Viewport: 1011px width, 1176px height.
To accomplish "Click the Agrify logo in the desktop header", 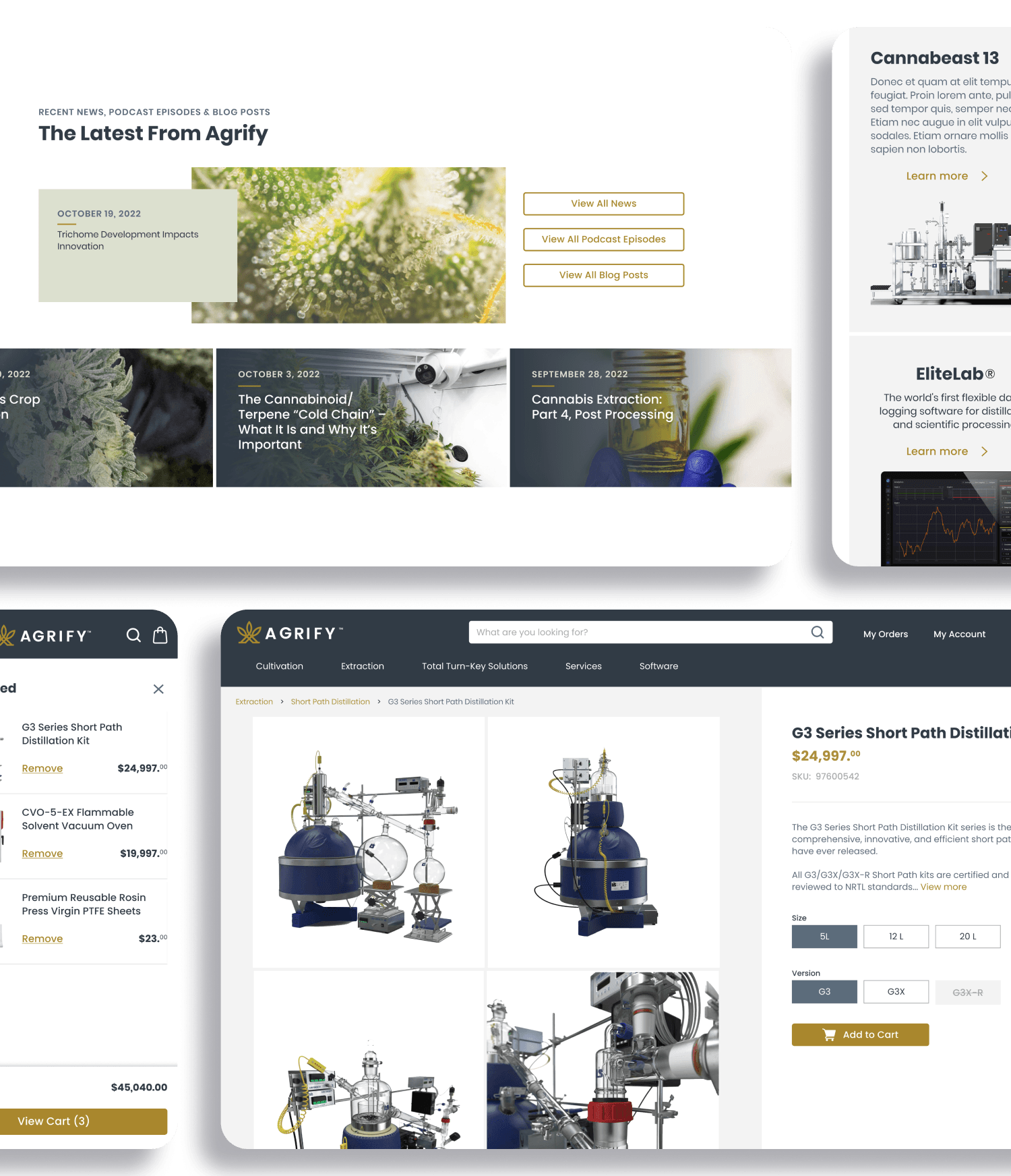I will point(290,633).
